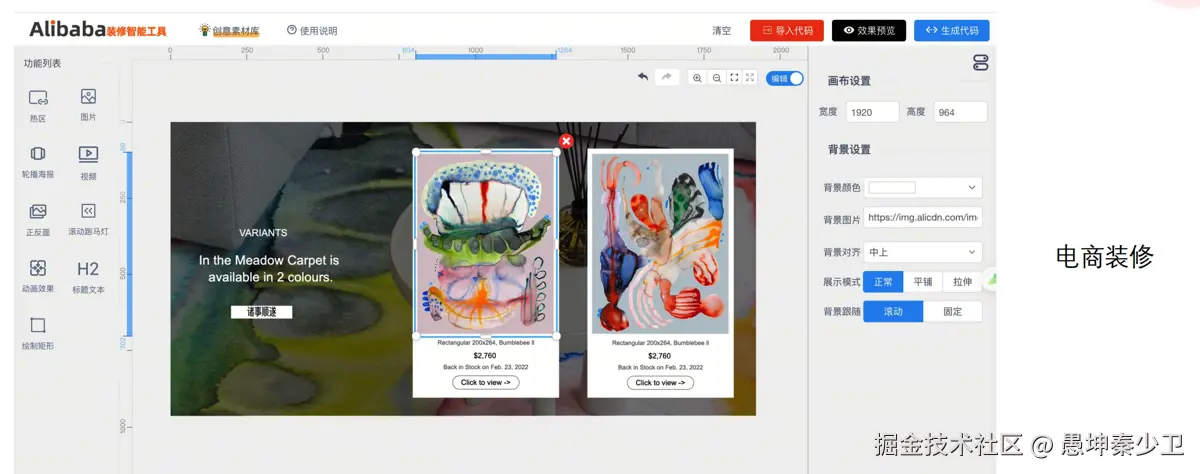Zoom out of the canvas
Viewport: 1200px width, 474px height.
coord(717,78)
